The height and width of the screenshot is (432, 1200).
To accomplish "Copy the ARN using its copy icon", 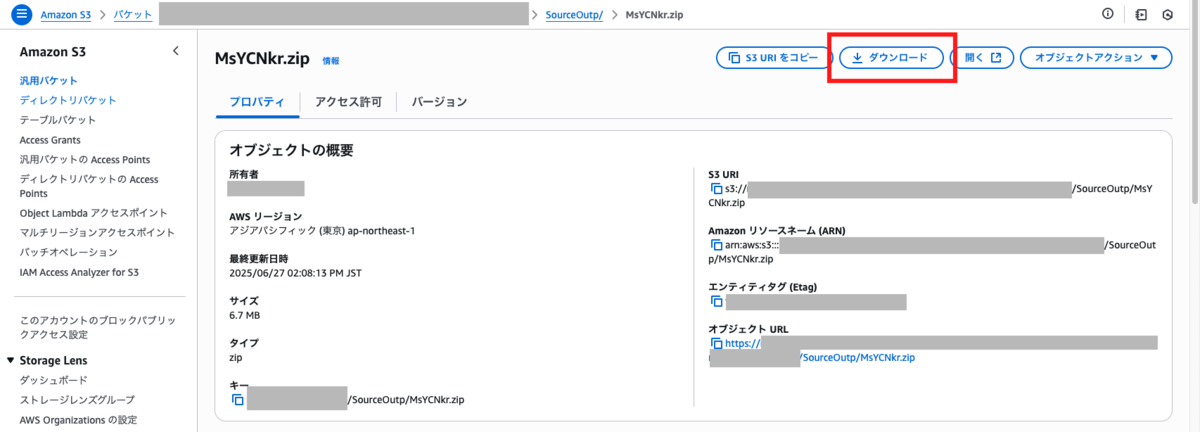I will point(716,245).
